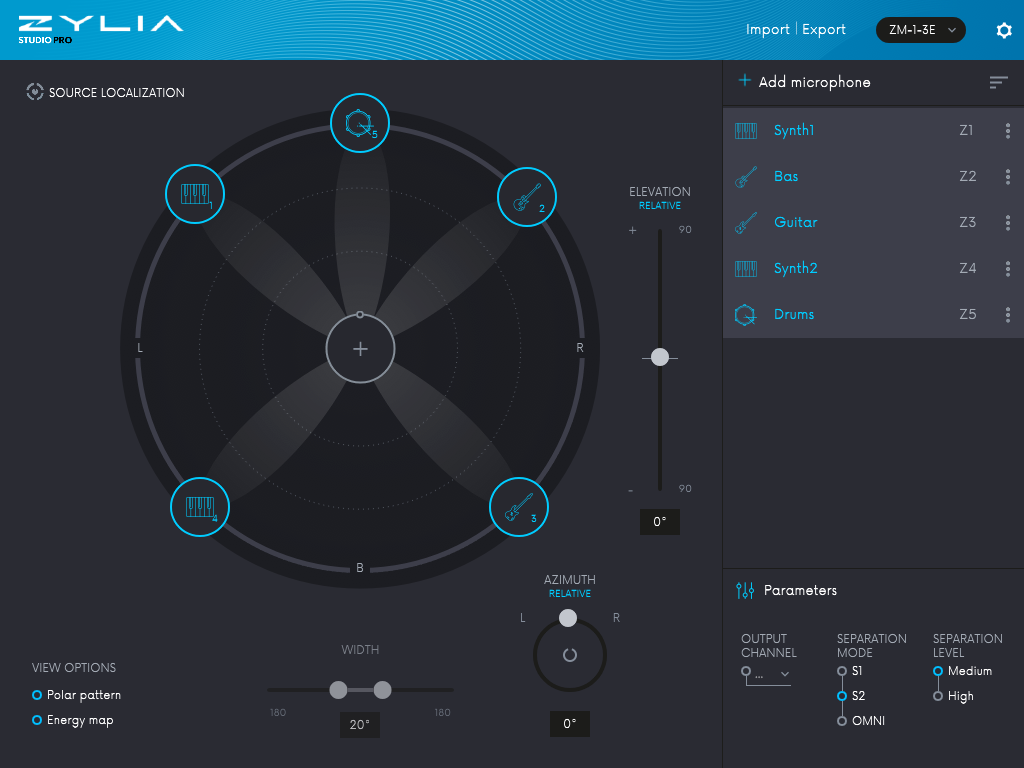Open the settings gear in the top bar
Viewport: 1024px width, 768px height.
pyautogui.click(x=1004, y=30)
